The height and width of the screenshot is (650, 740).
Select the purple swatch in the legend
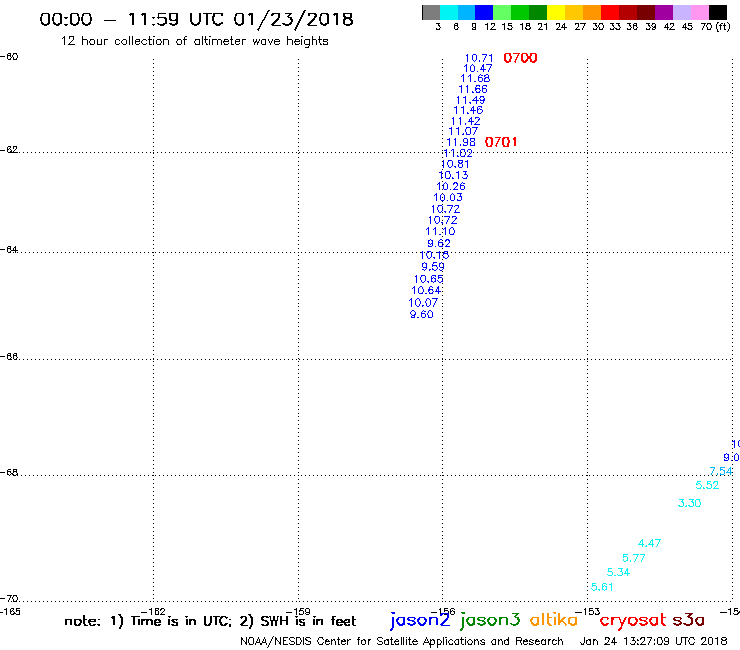(x=664, y=12)
